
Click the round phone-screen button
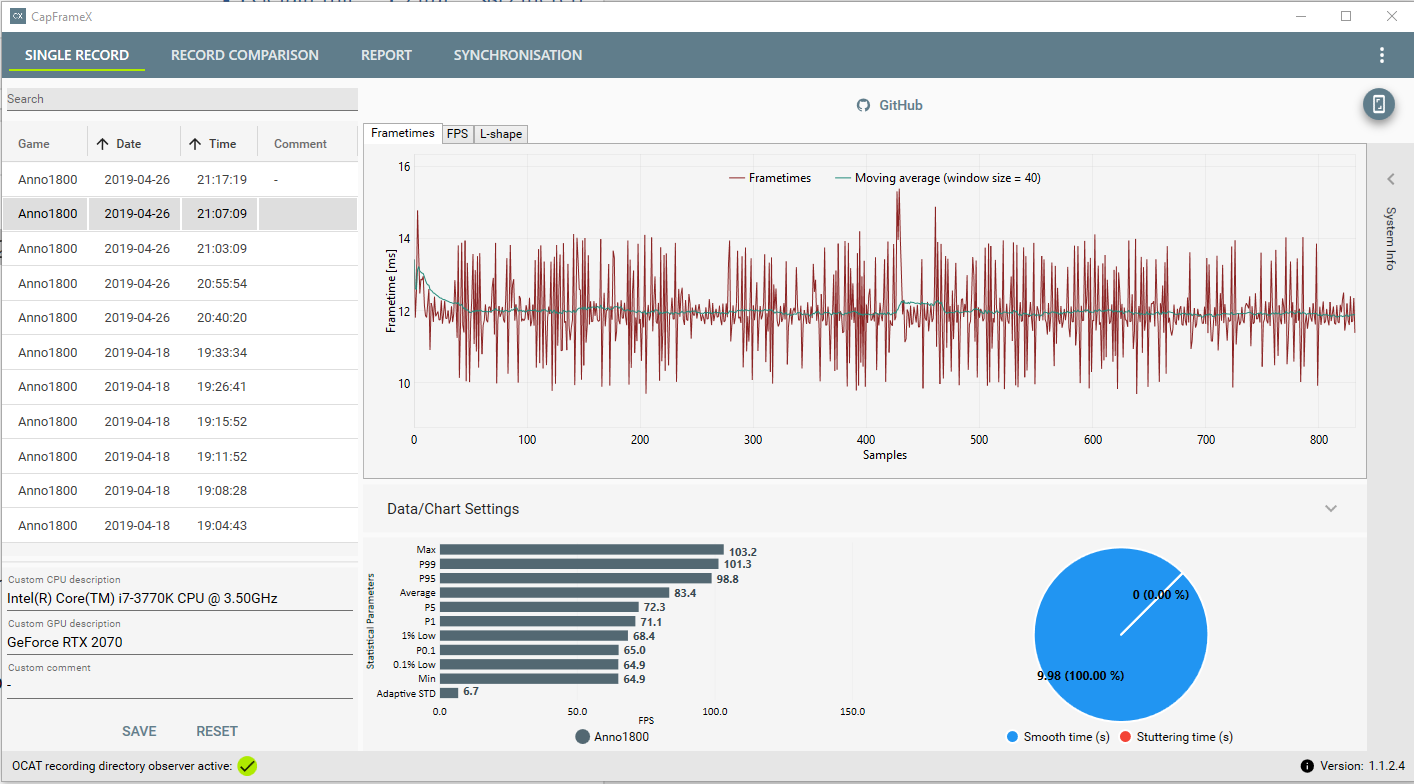(x=1378, y=104)
